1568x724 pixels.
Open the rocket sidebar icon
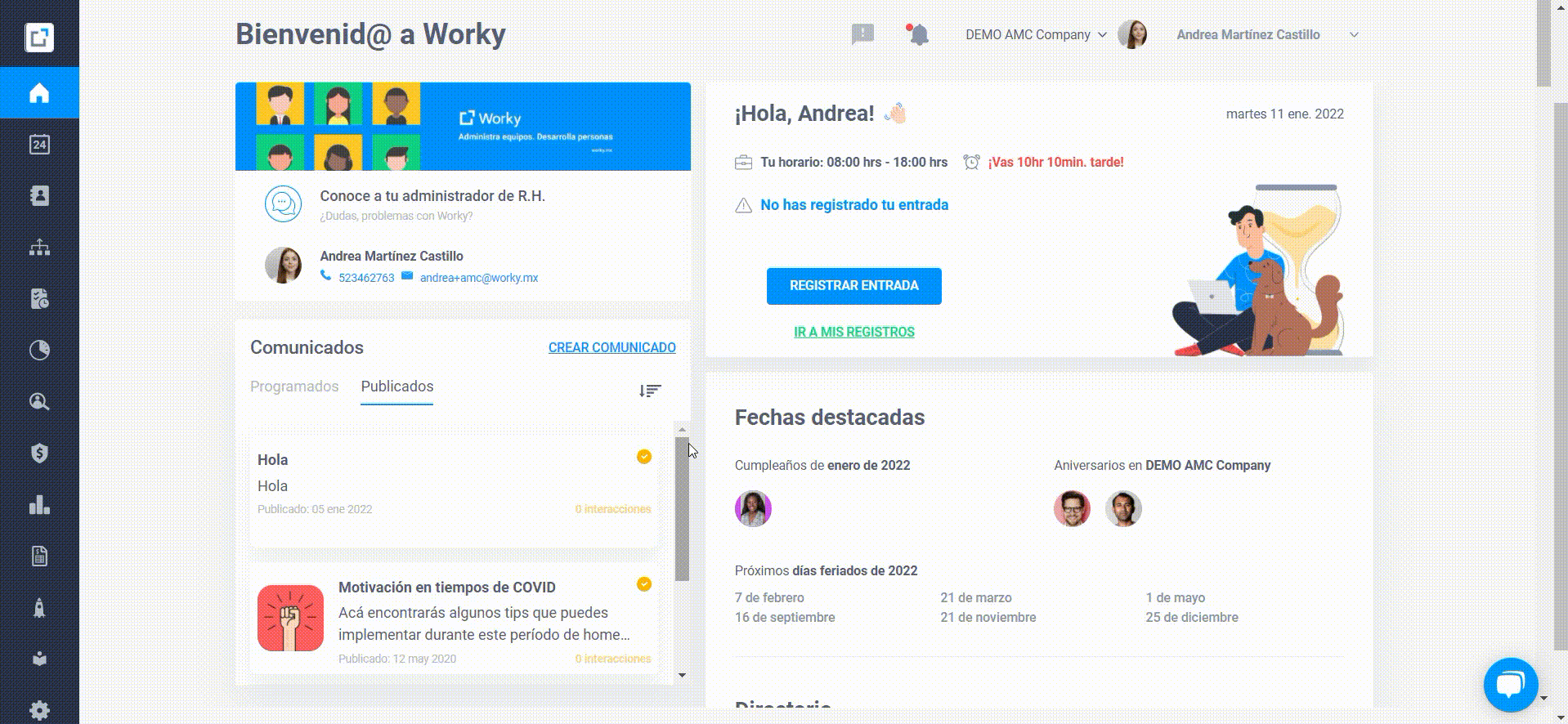tap(39, 608)
